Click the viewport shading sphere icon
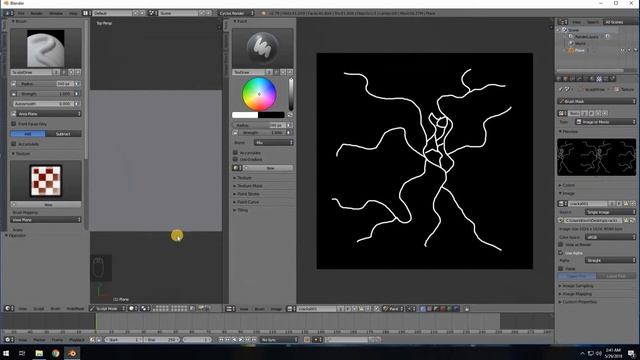 (133, 309)
